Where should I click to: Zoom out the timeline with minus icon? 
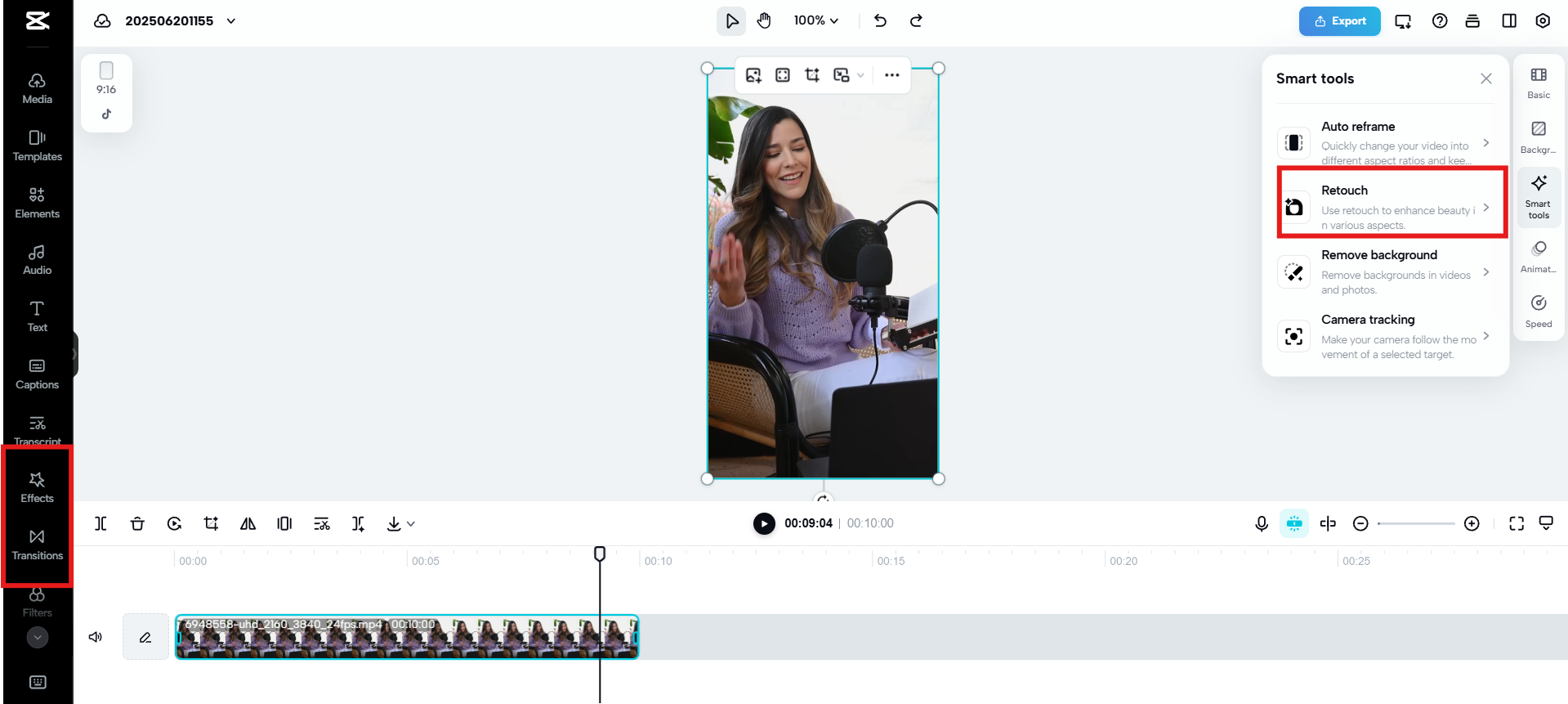[1360, 523]
